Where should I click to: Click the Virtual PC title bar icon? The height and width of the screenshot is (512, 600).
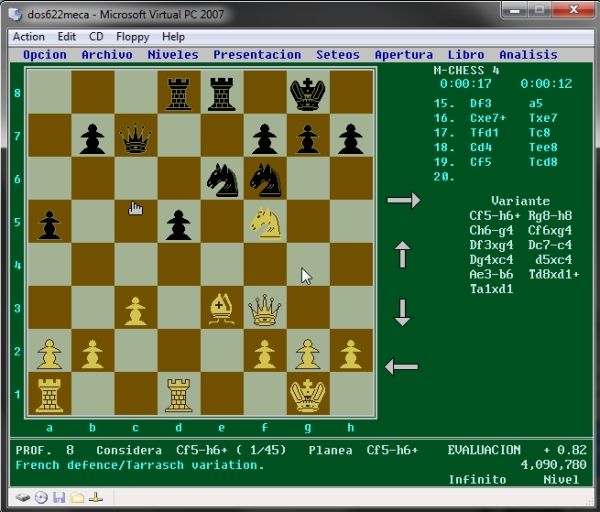coord(16,14)
